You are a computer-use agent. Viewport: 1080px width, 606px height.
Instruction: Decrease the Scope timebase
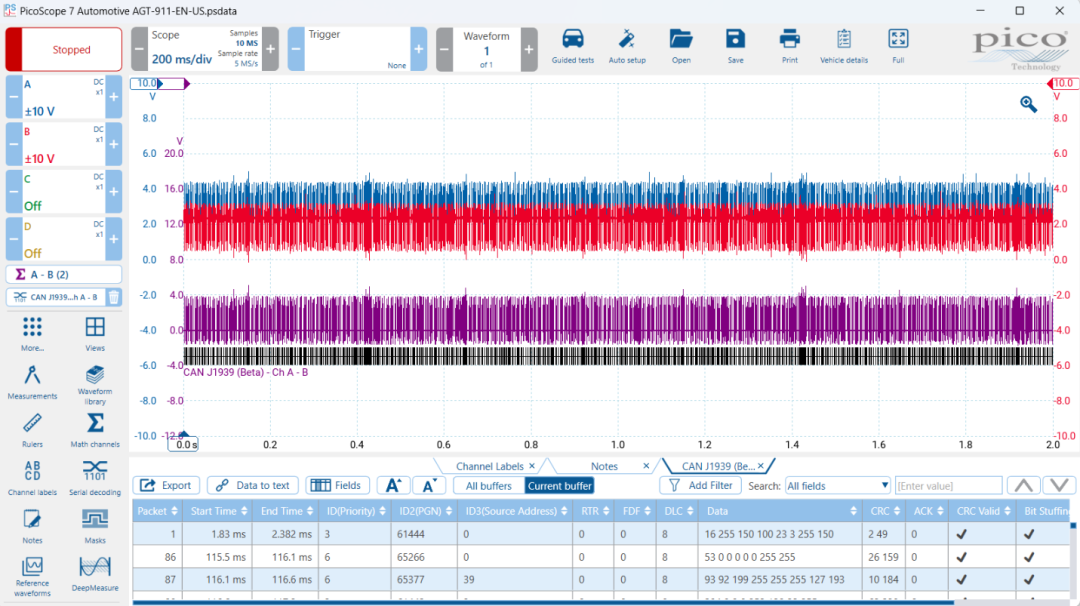[139, 49]
